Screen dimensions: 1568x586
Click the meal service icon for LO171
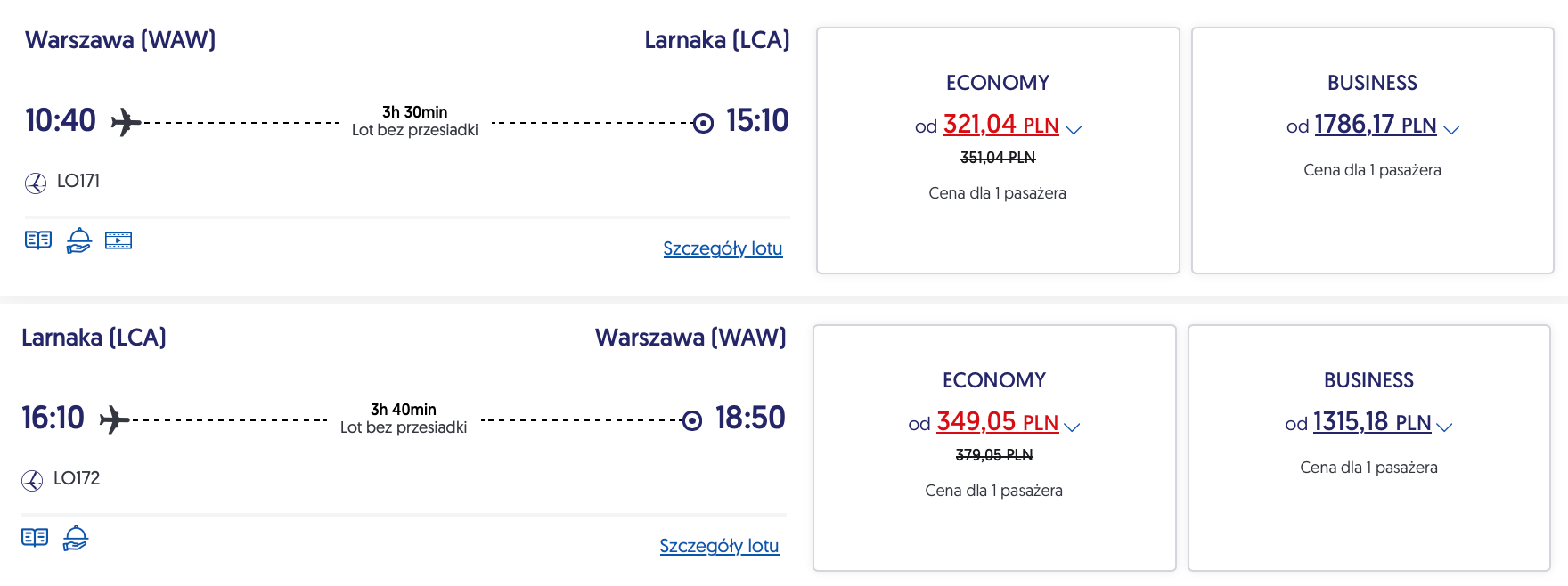click(x=78, y=240)
